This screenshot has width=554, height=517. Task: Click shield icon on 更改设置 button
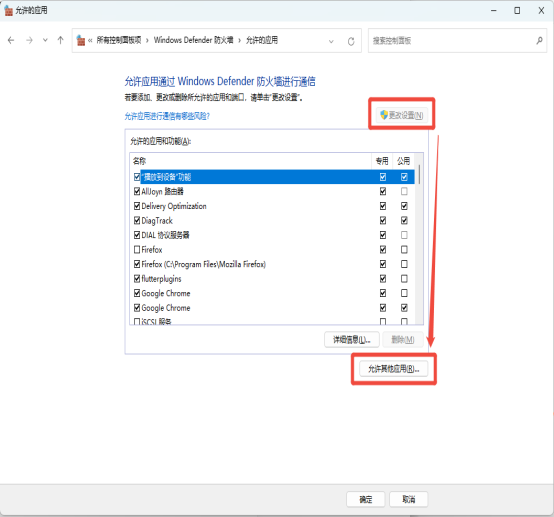384,114
